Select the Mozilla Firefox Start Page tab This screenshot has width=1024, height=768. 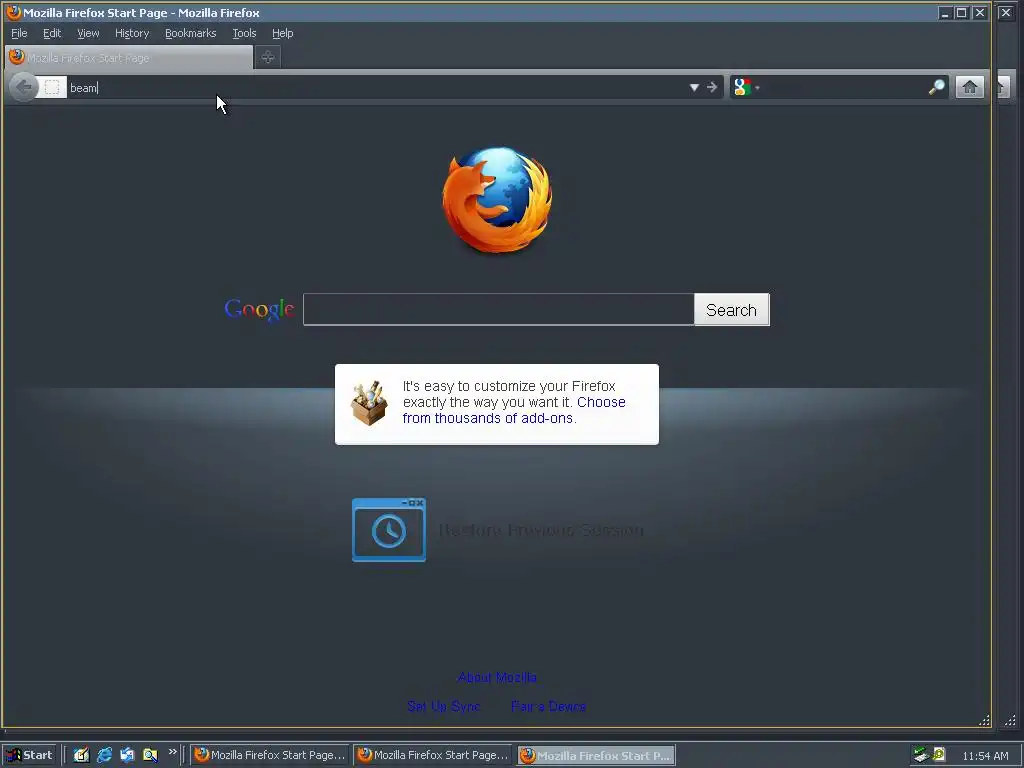coord(129,57)
